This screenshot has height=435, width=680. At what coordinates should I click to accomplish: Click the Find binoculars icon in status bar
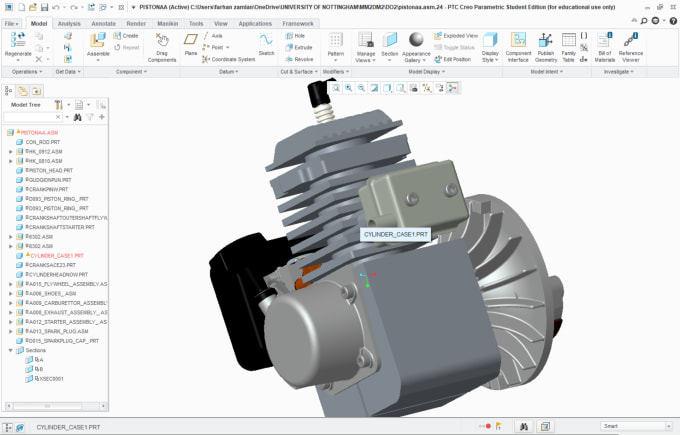coord(524,426)
